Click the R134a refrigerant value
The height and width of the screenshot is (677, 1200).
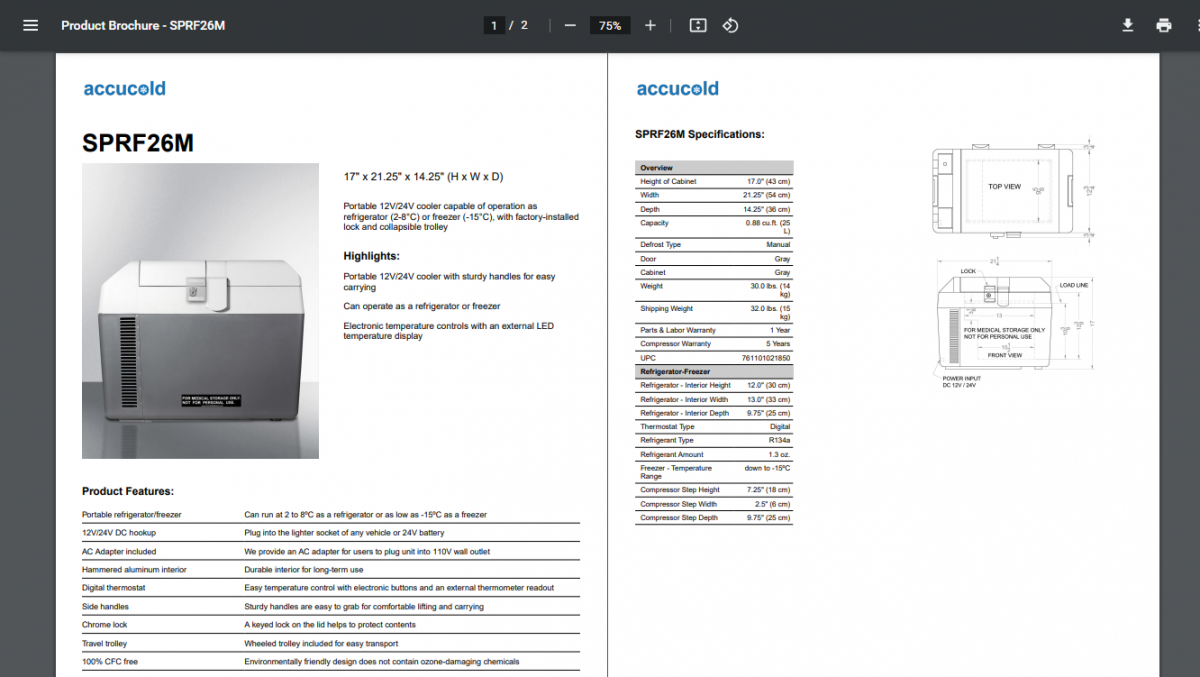pos(779,440)
